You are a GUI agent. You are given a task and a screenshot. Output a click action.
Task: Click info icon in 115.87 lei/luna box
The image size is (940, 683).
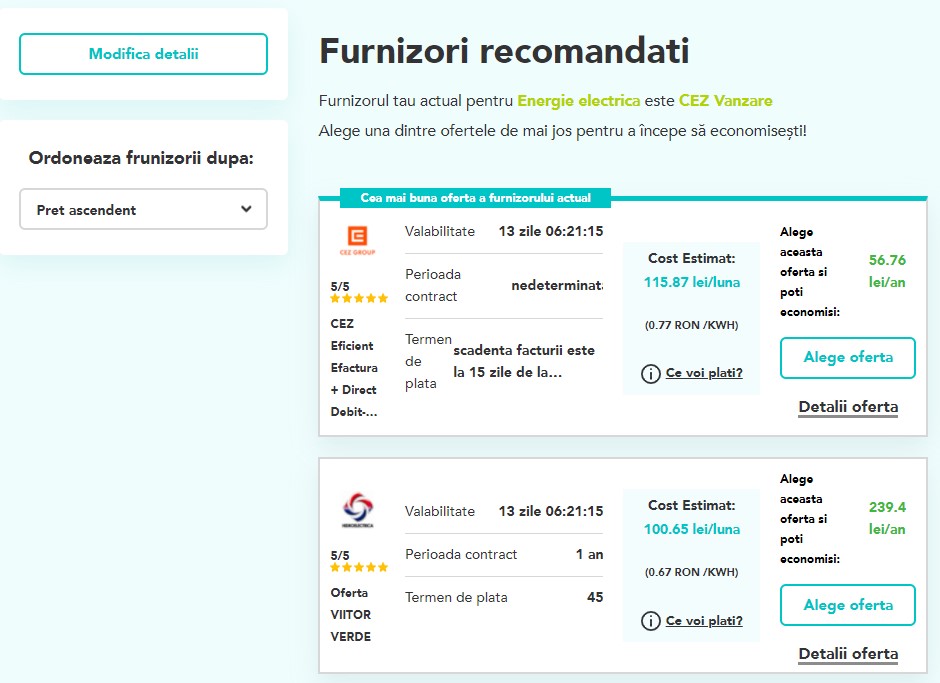[650, 374]
